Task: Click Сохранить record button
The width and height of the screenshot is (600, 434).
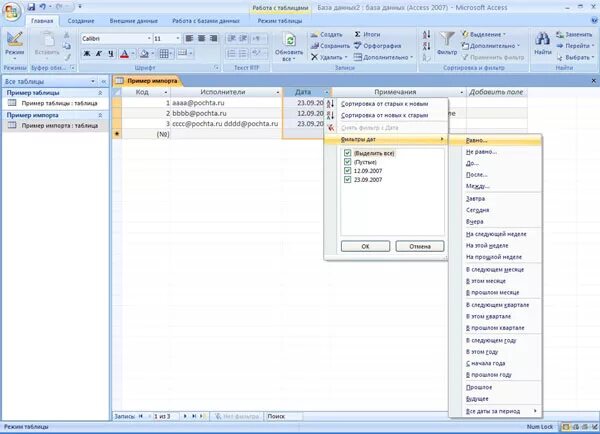Action: [x=330, y=46]
